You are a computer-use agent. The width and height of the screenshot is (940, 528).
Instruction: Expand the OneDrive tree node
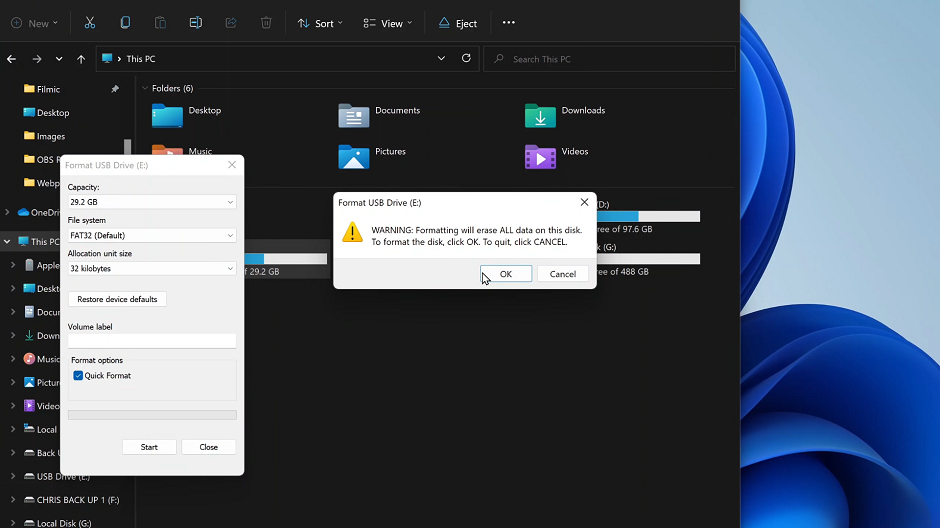7,212
